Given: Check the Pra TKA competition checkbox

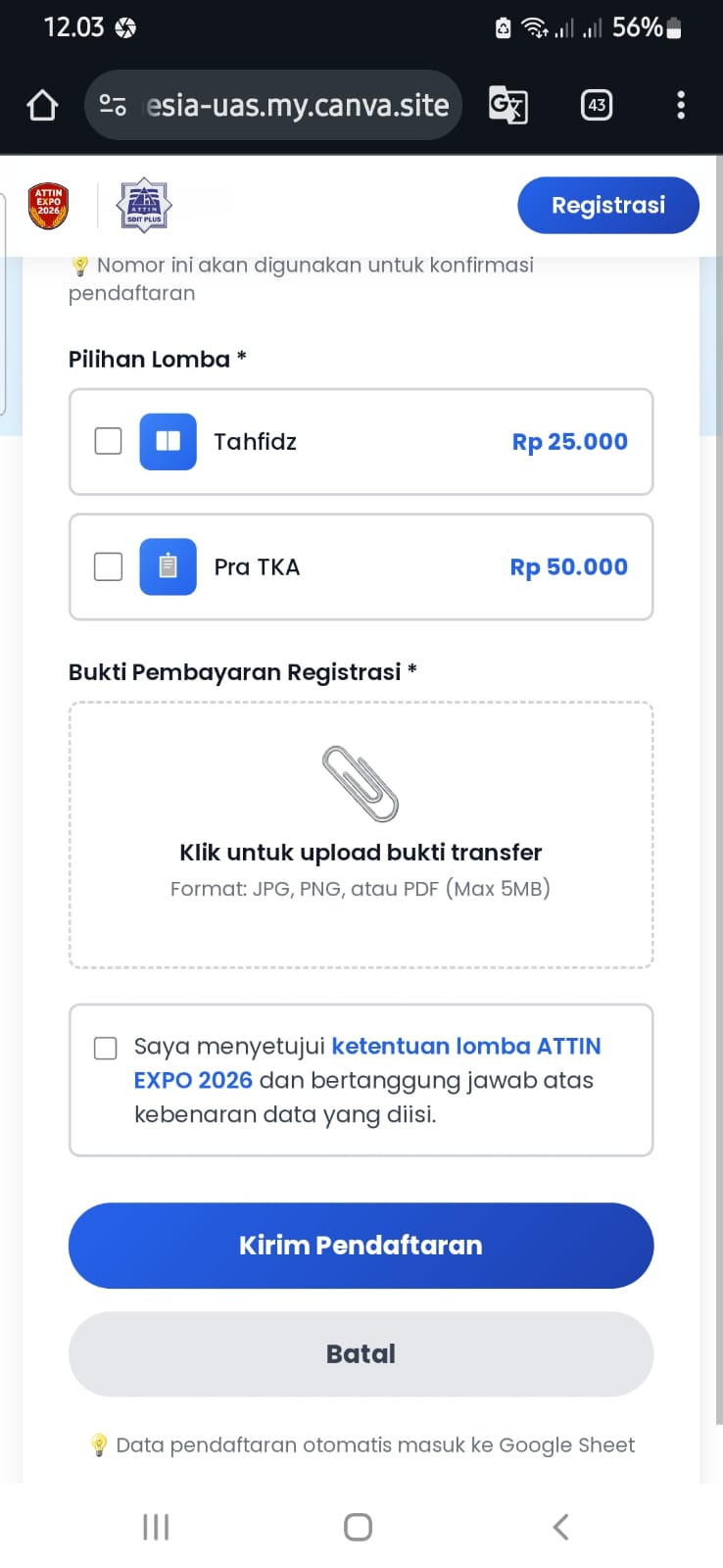Looking at the screenshot, I should (108, 566).
